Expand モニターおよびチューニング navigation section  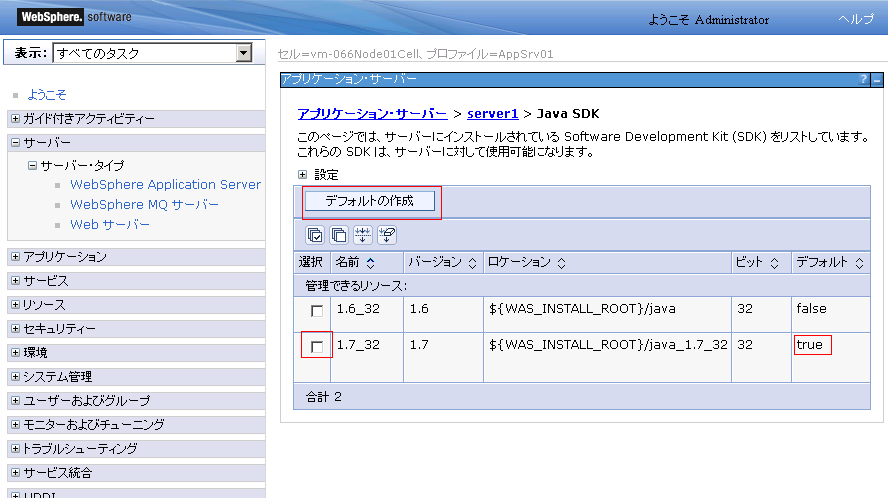15,424
